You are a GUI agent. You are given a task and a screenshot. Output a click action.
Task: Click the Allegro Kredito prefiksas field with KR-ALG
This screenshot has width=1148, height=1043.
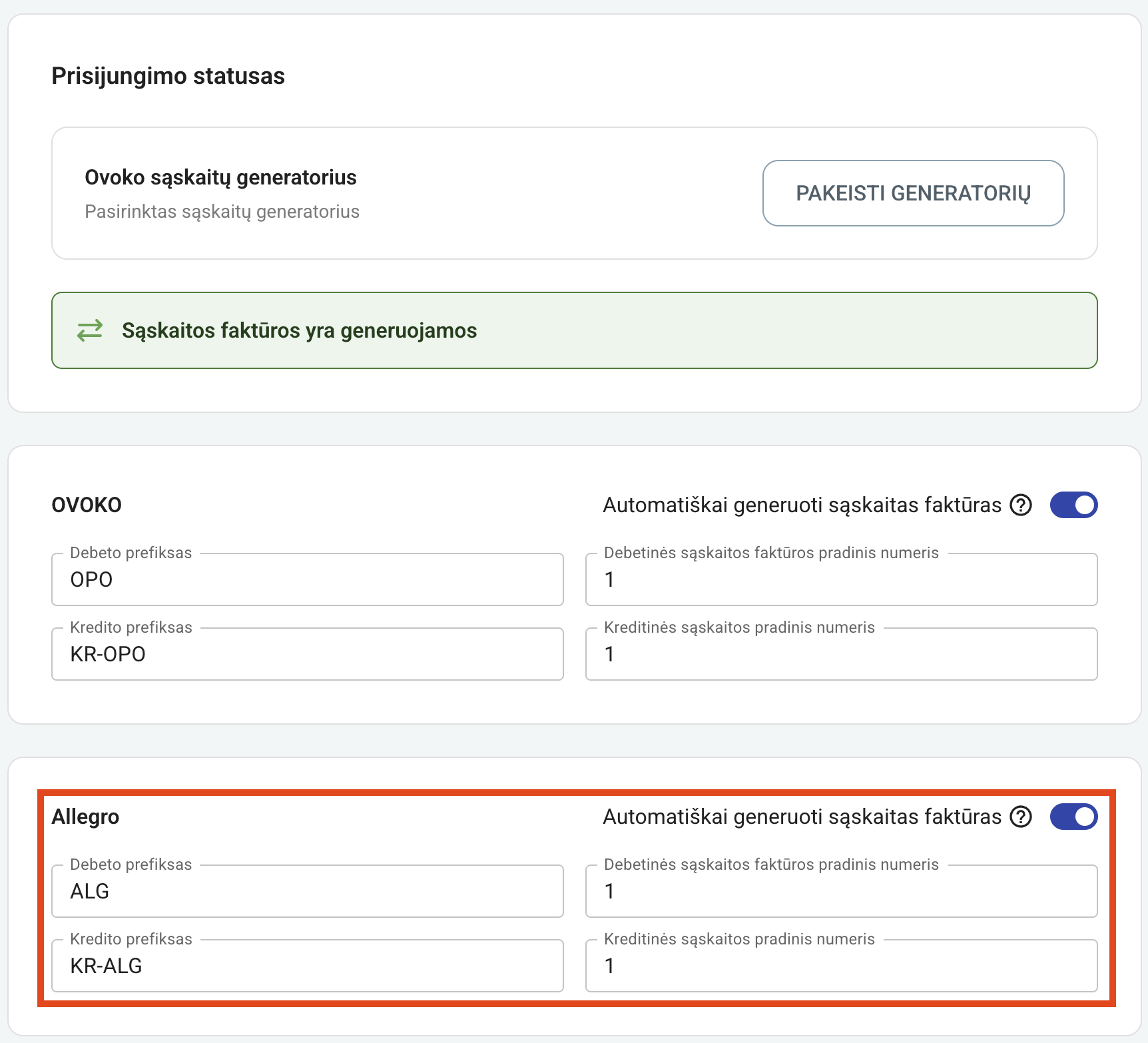308,966
